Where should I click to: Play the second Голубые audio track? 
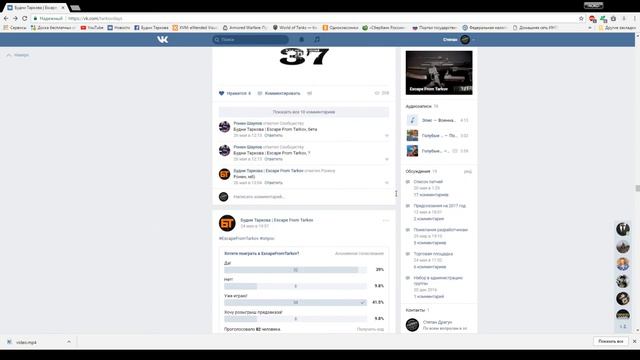[x=412, y=135]
